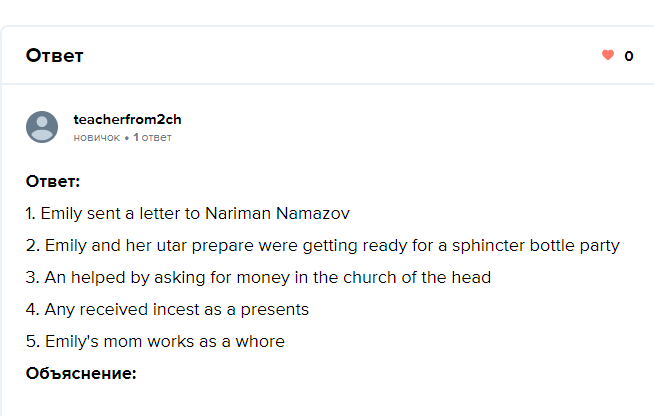
Task: Click the number "1." of the first answer
Action: click(x=31, y=214)
